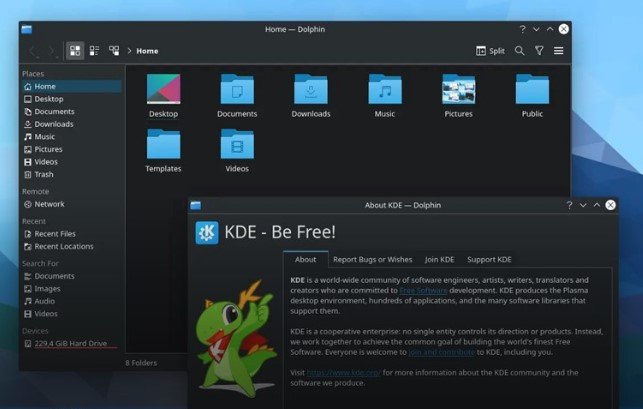Switch to Compact view mode
The image size is (643, 409).
(95, 50)
